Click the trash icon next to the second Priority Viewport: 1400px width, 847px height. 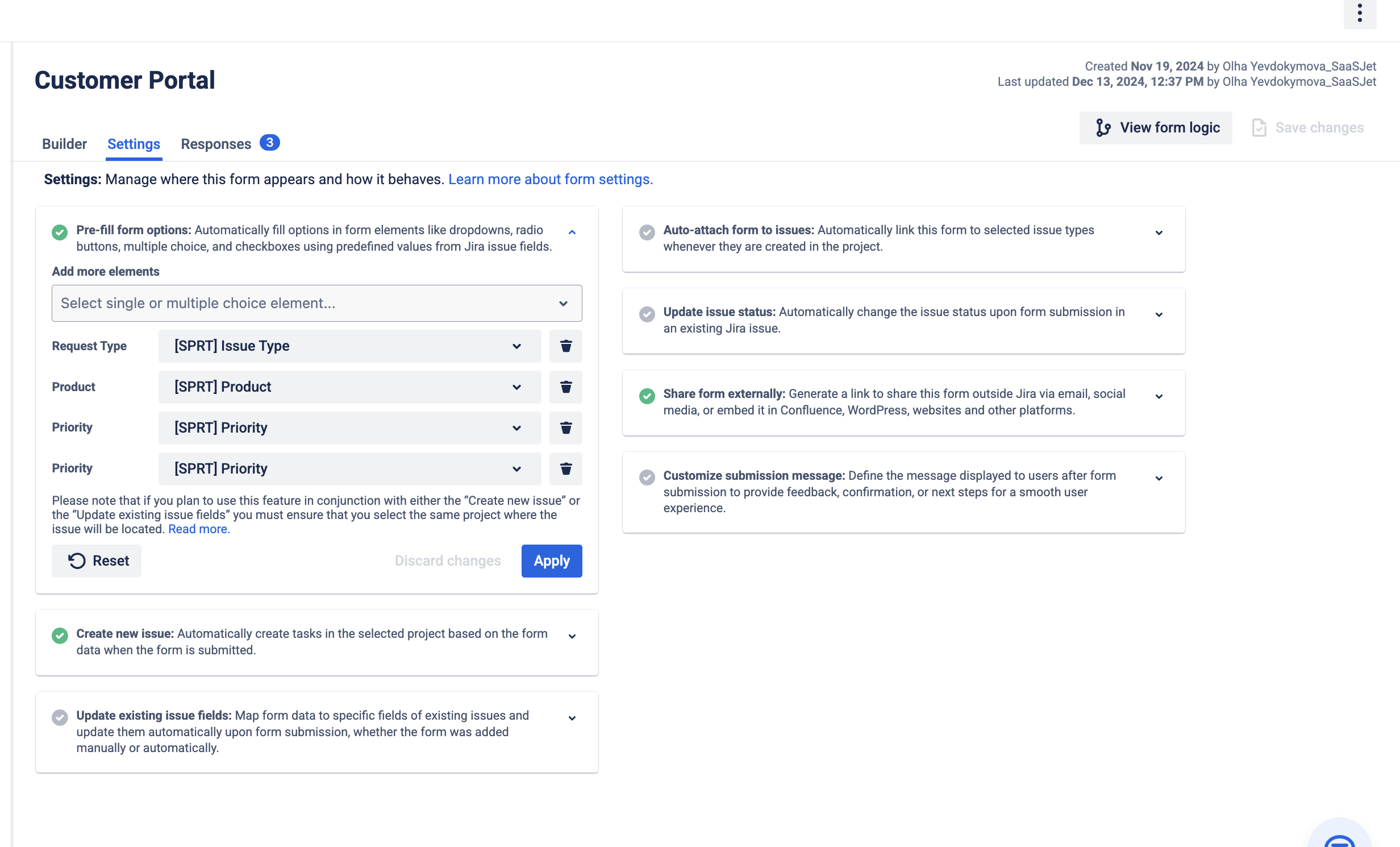pos(565,468)
